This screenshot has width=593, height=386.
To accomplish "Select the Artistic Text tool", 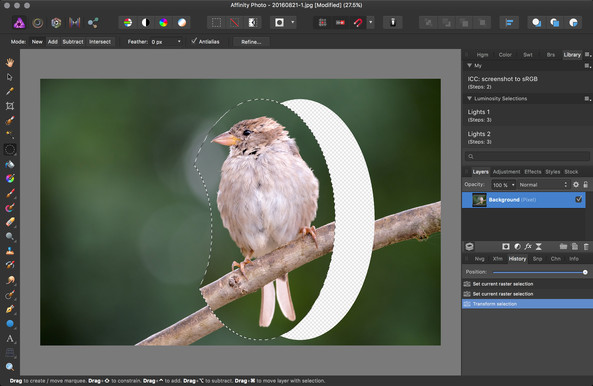I will click(10, 339).
